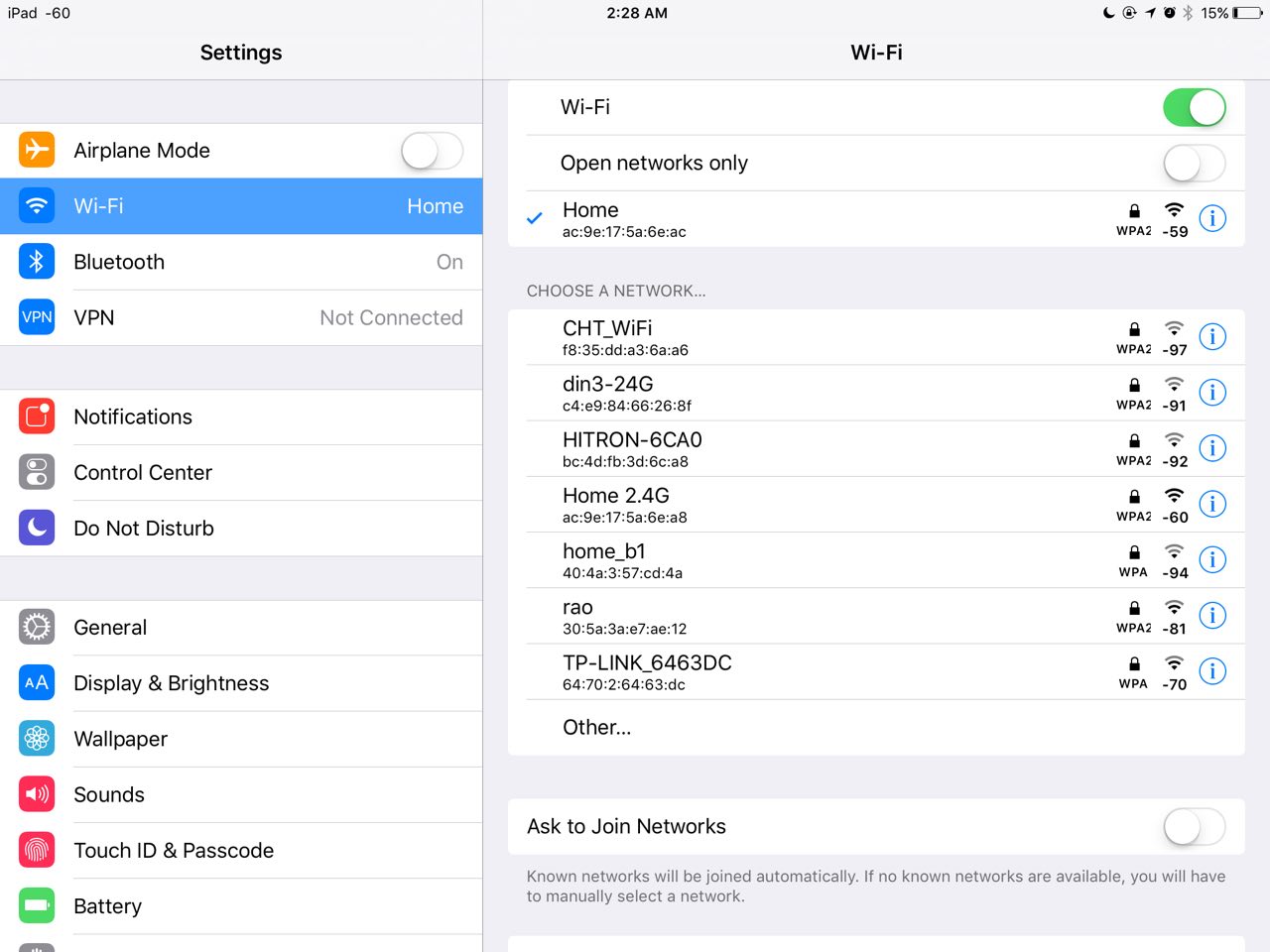
Task: Open Display & Brightness settings
Action: (x=241, y=682)
